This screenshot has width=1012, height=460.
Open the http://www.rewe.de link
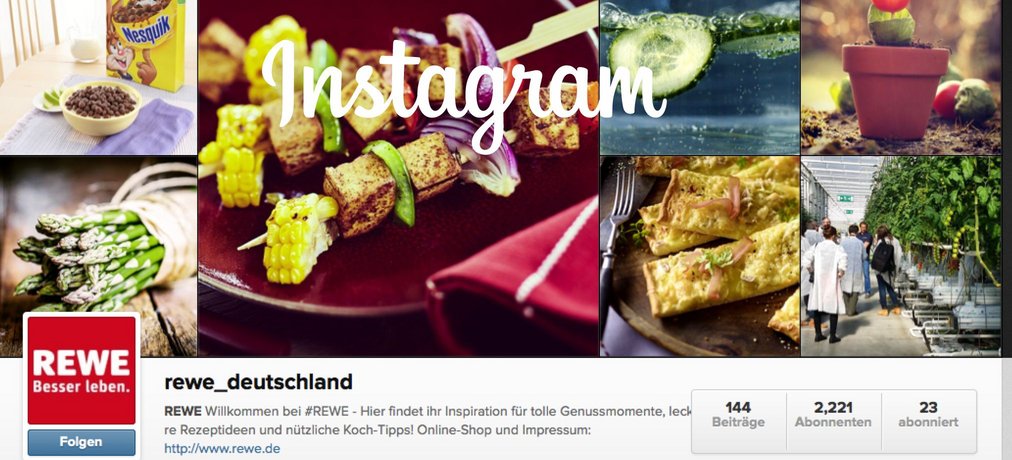pos(222,448)
